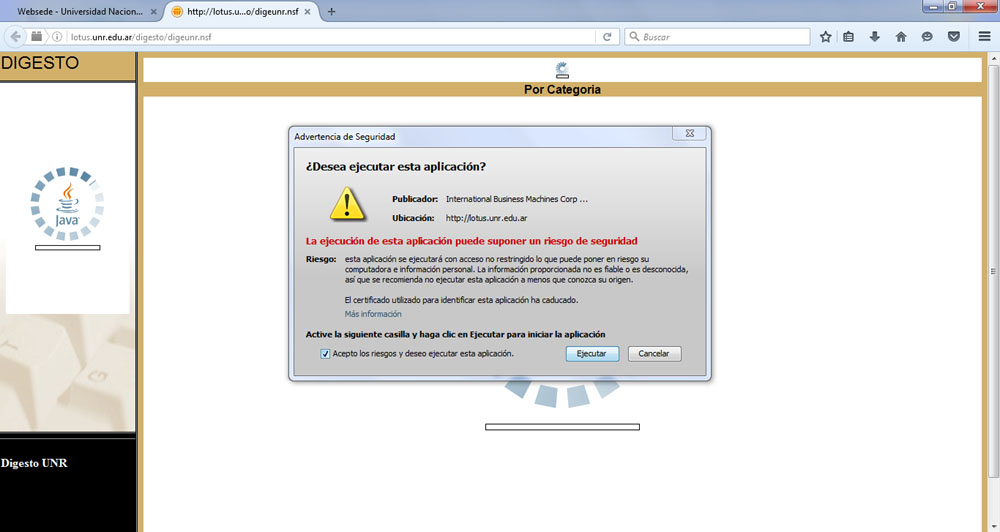
Task: Open a new browser tab
Action: tap(331, 11)
